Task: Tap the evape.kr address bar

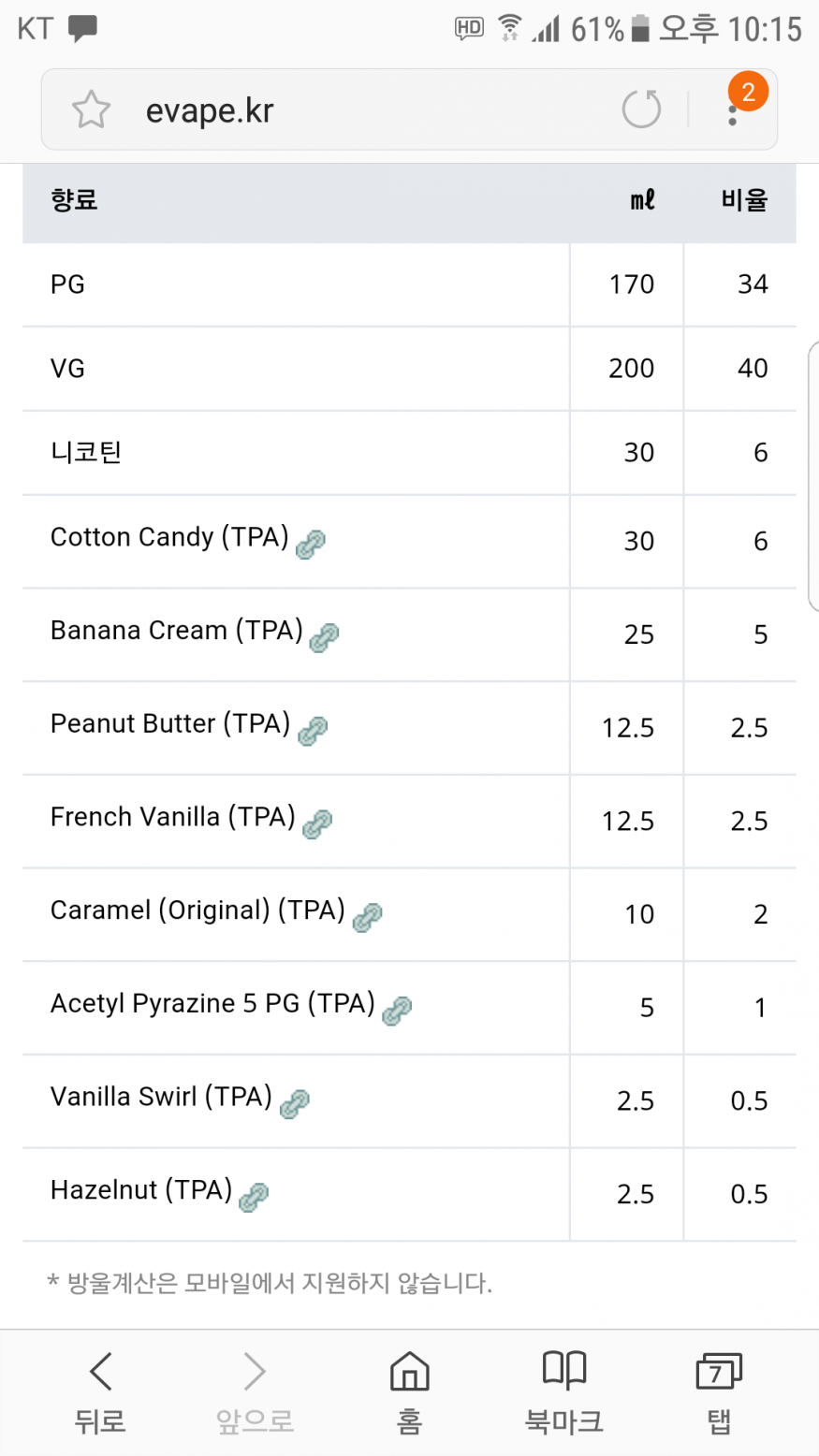Action: 356,110
